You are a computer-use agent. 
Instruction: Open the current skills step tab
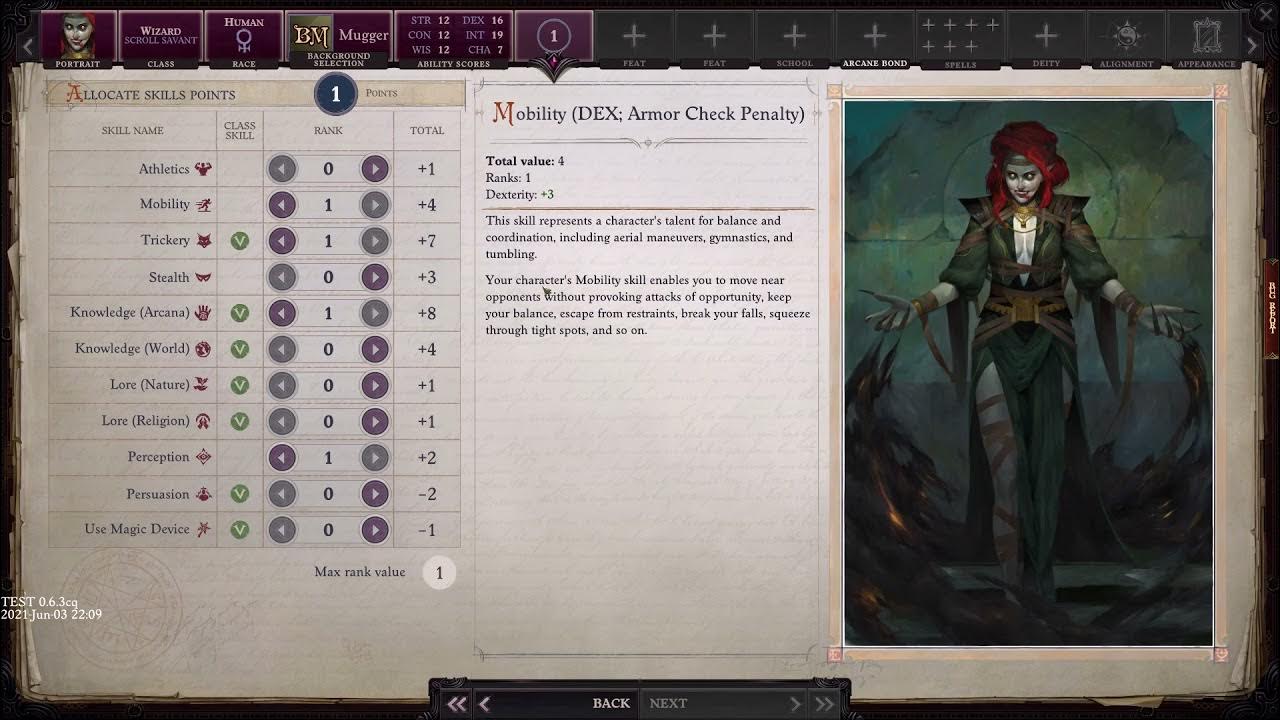tap(553, 38)
